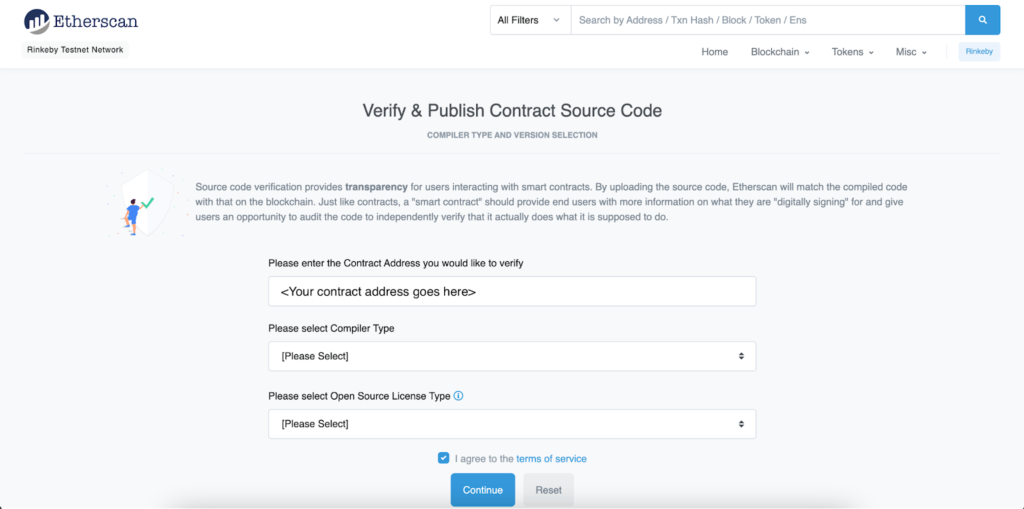The image size is (1024, 509).
Task: Open the Misc navigation menu
Action: tap(911, 52)
